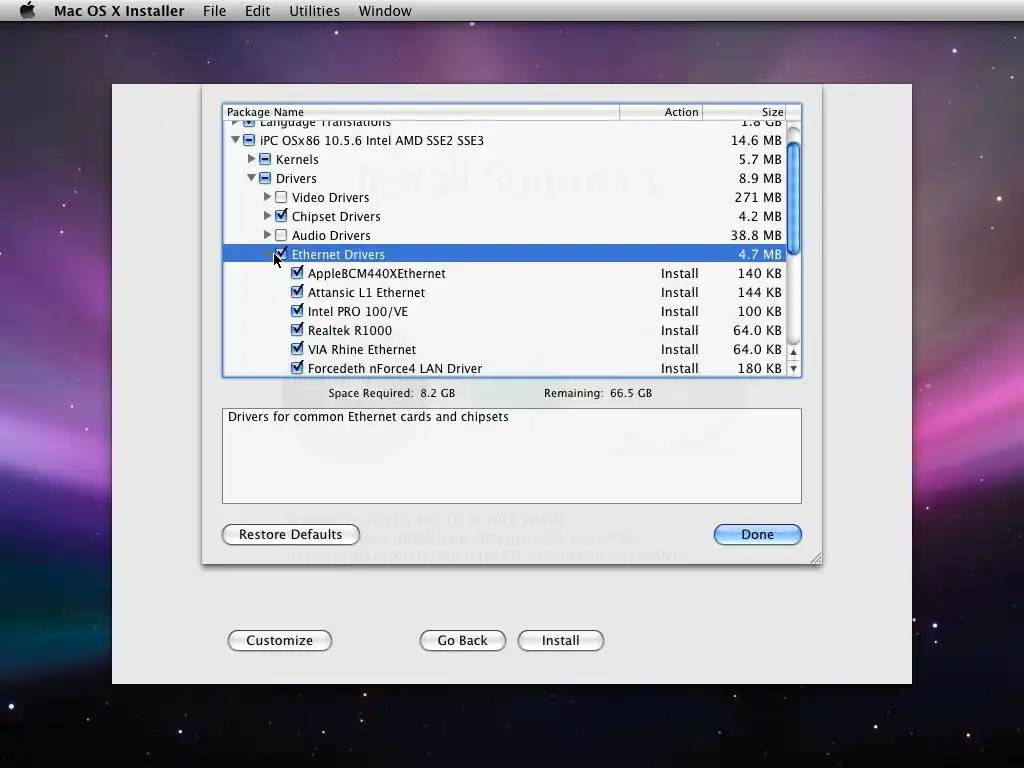The image size is (1024, 768).
Task: Expand the Audio Drivers group
Action: tap(267, 234)
